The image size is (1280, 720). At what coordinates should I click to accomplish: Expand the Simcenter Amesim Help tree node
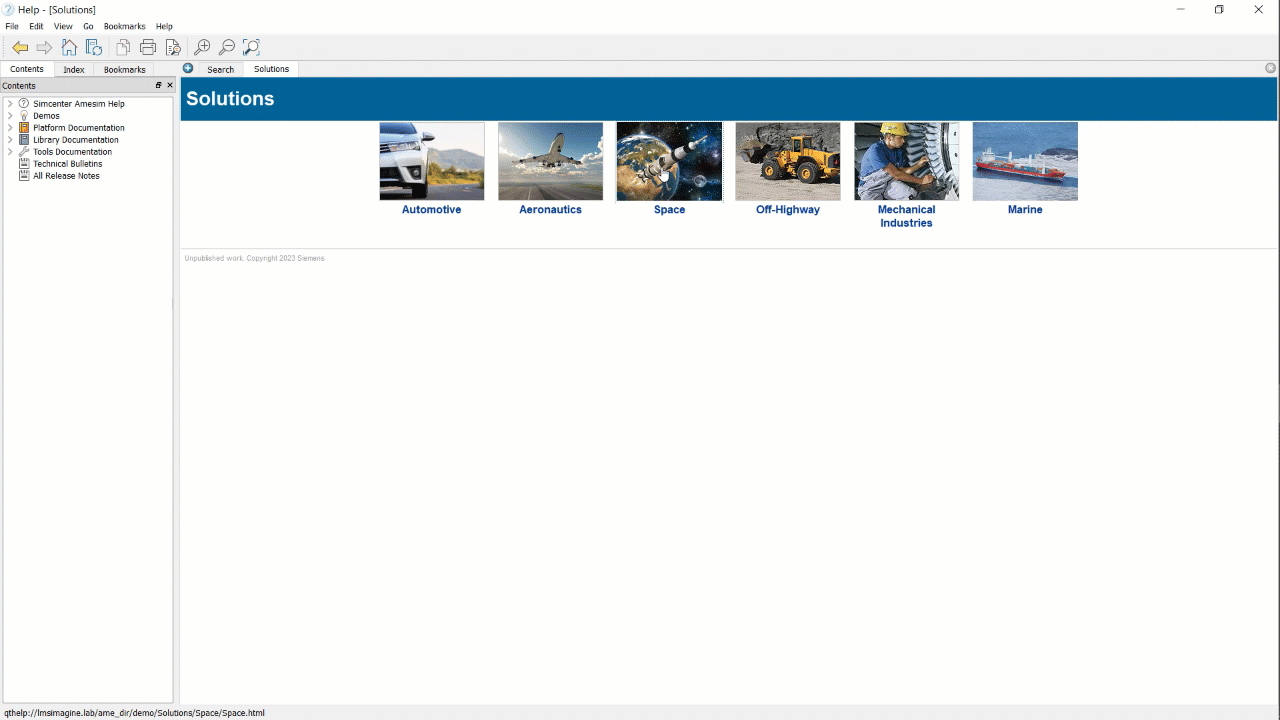(x=10, y=104)
